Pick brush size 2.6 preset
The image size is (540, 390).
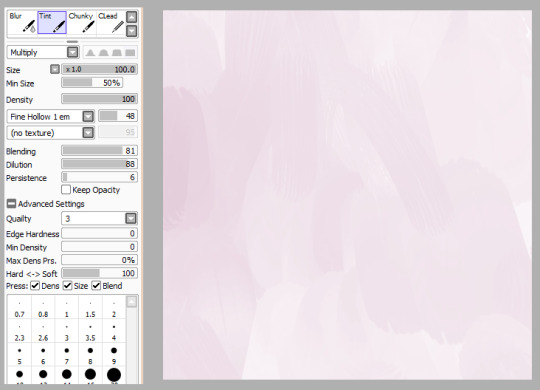[43, 331]
